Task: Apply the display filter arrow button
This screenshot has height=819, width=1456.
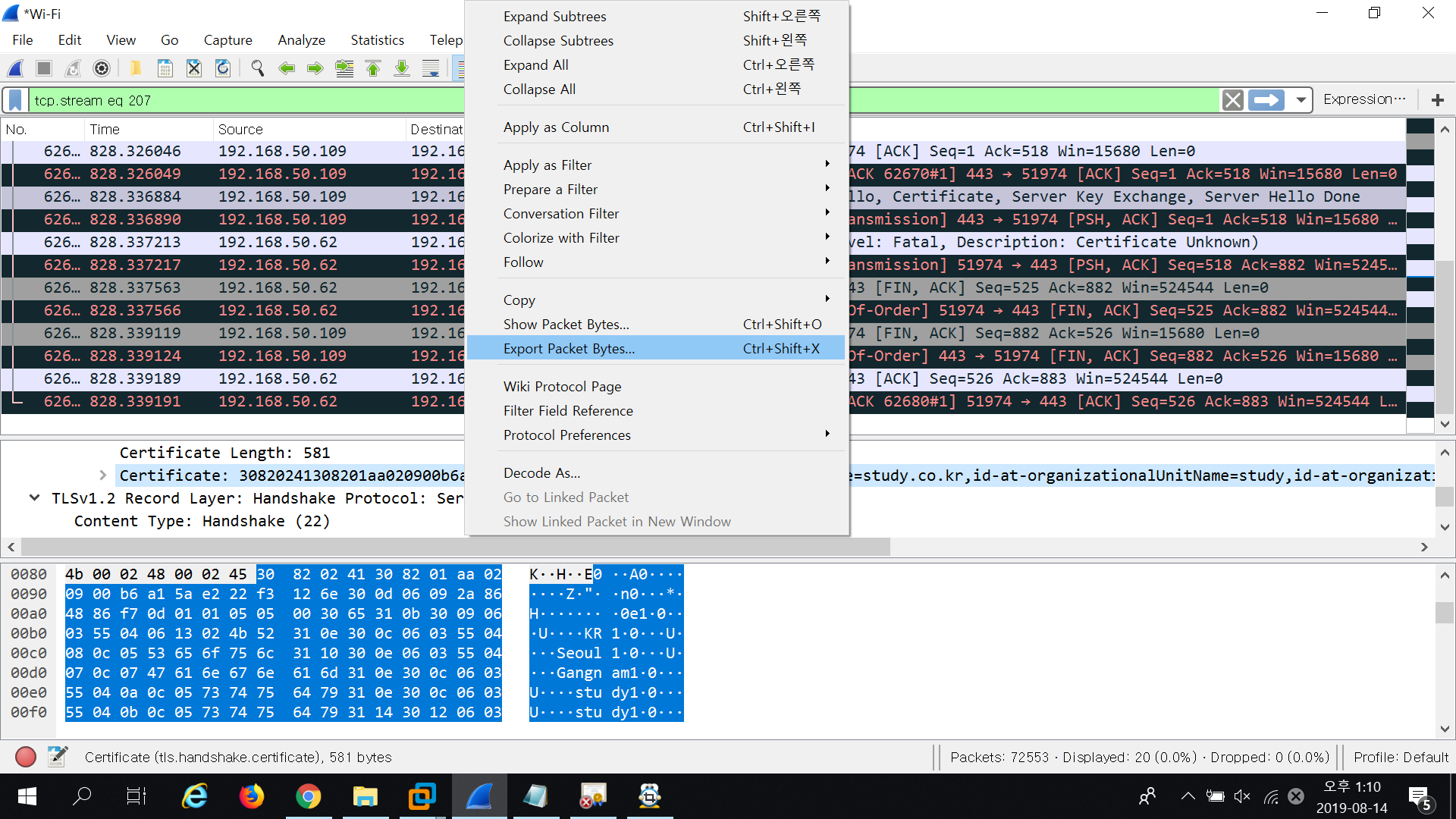Action: click(x=1266, y=100)
